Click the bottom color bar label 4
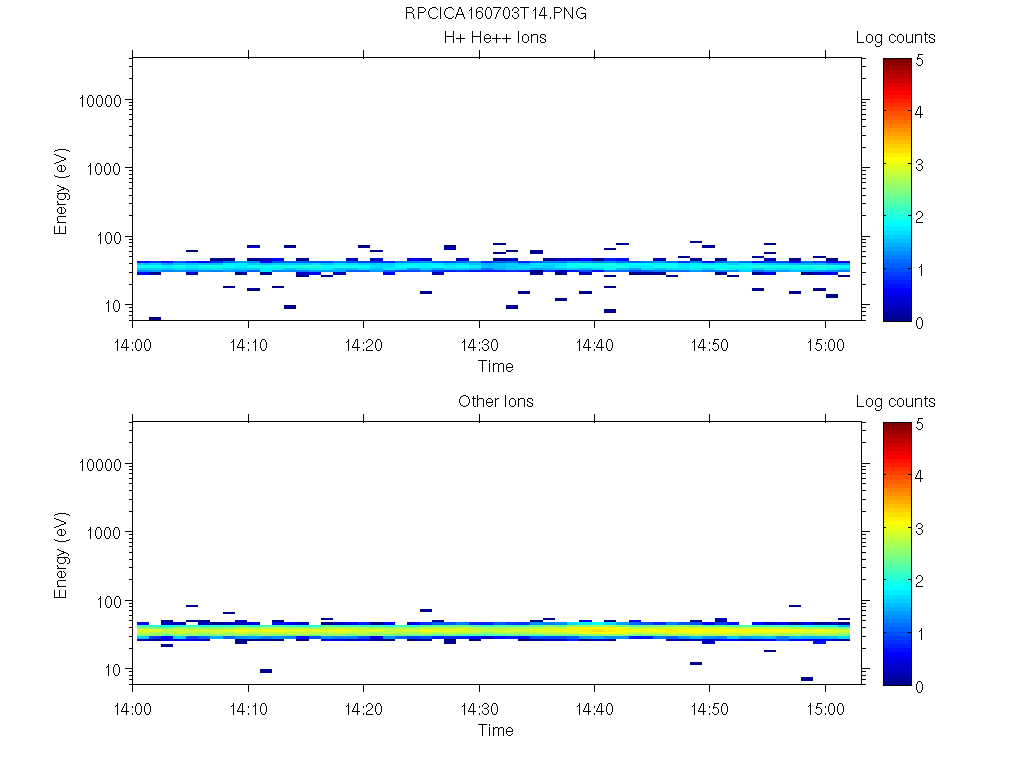The width and height of the screenshot is (1024, 768). [920, 476]
